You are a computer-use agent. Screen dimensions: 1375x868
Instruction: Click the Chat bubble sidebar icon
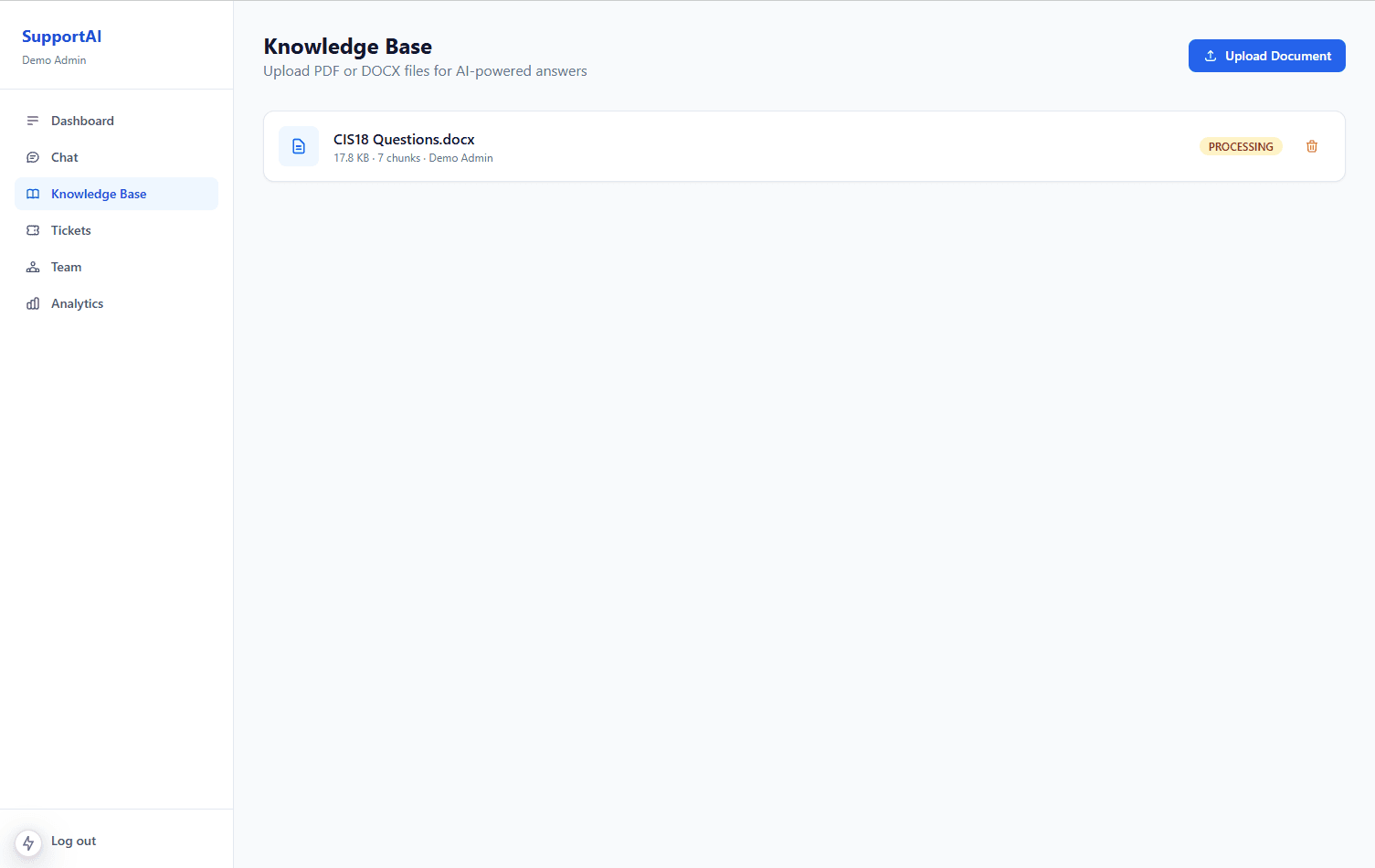[33, 157]
